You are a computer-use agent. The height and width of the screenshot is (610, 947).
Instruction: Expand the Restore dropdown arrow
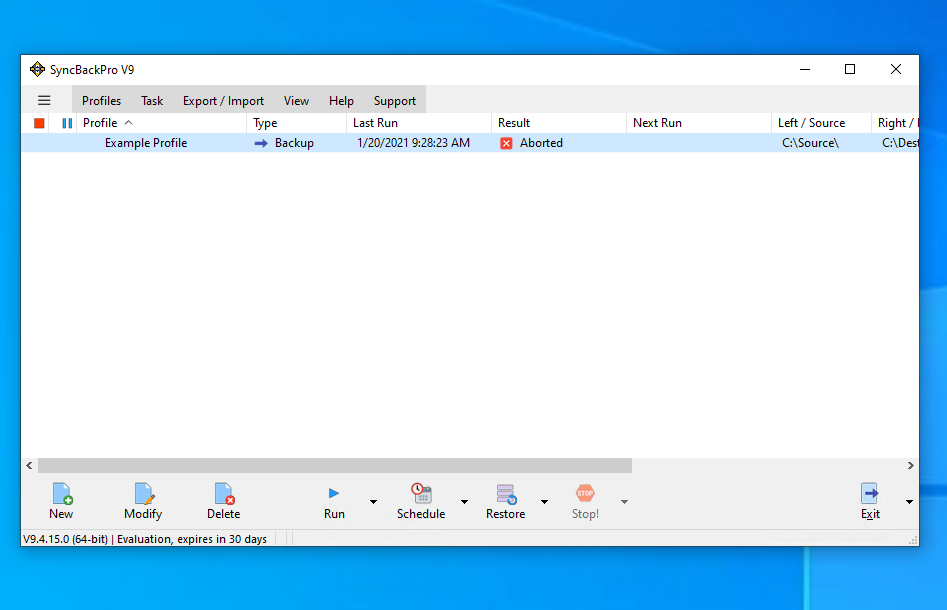pos(544,502)
